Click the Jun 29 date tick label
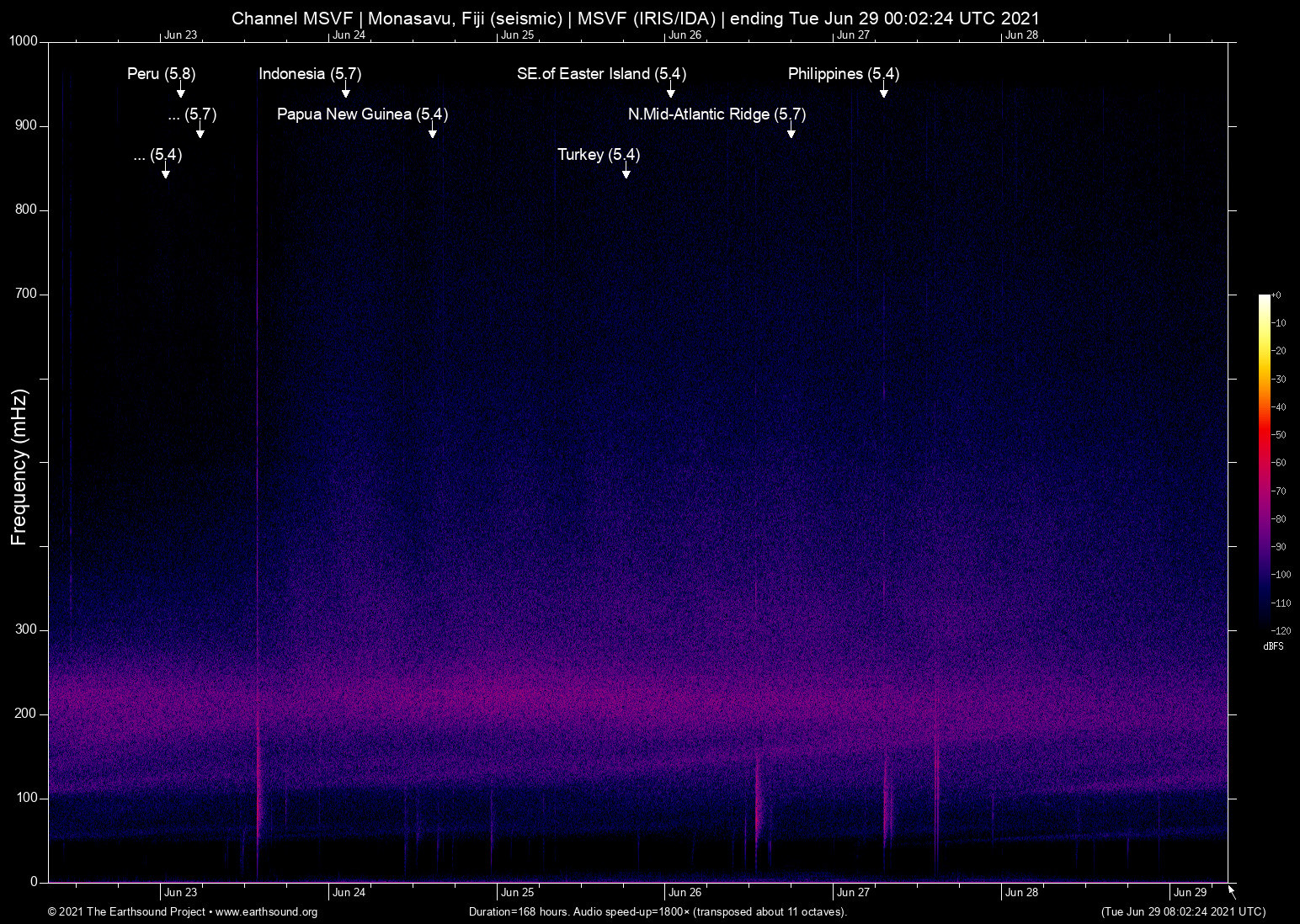Screen dimensions: 1300x924 click(x=1189, y=893)
